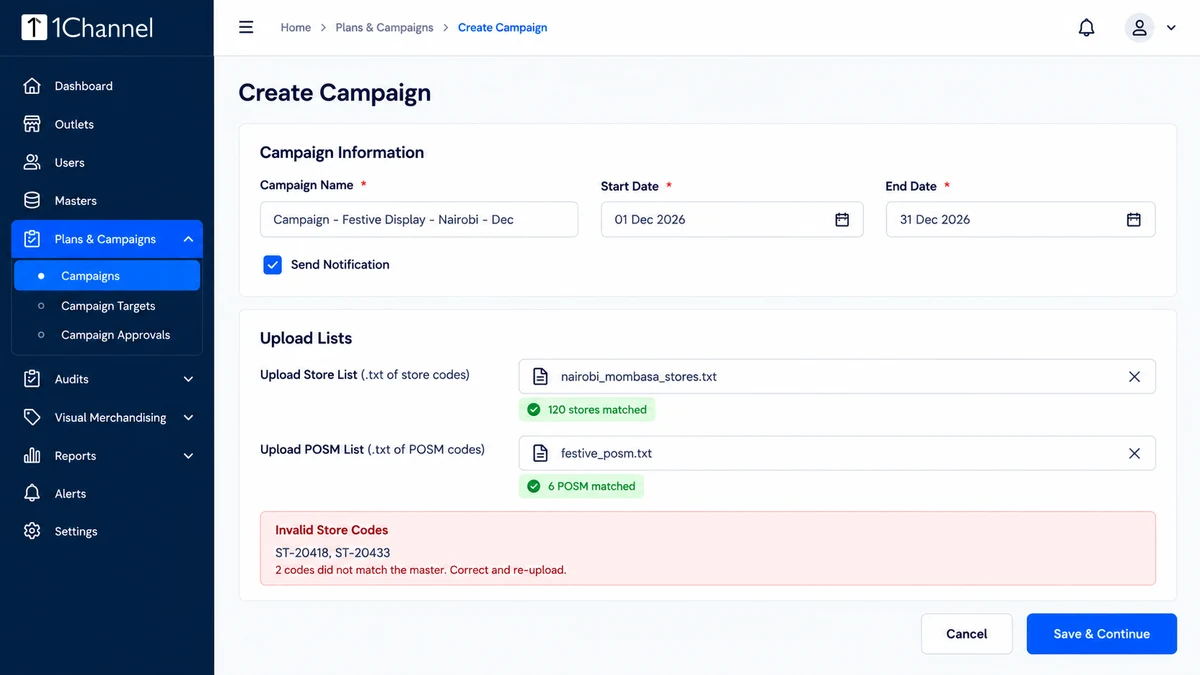Click the 6 POSM matched badge
The width and height of the screenshot is (1200, 675).
coord(582,486)
